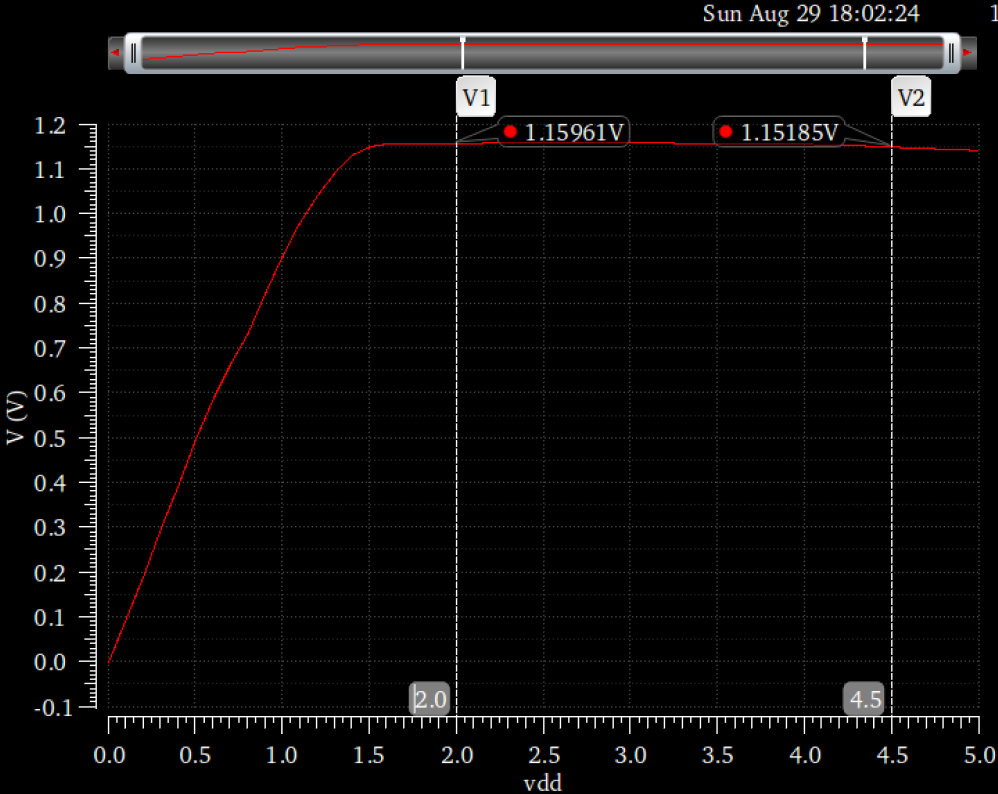Grab the right handle of the zoom slider
The width and height of the screenshot is (998, 794).
(x=952, y=53)
